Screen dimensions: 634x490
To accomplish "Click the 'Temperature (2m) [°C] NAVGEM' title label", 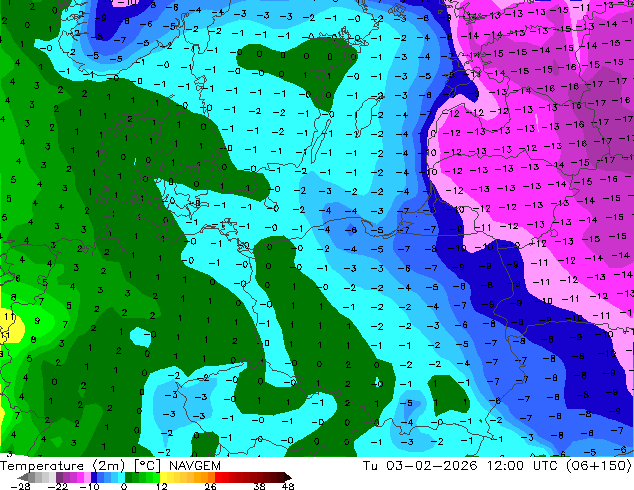I will coord(110,466).
